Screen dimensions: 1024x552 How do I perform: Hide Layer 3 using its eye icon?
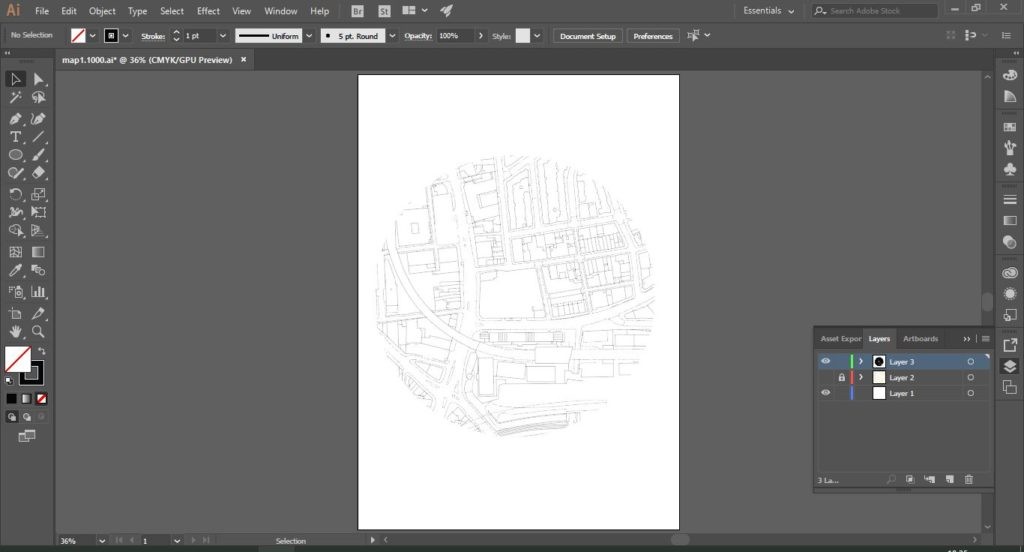[x=825, y=361]
